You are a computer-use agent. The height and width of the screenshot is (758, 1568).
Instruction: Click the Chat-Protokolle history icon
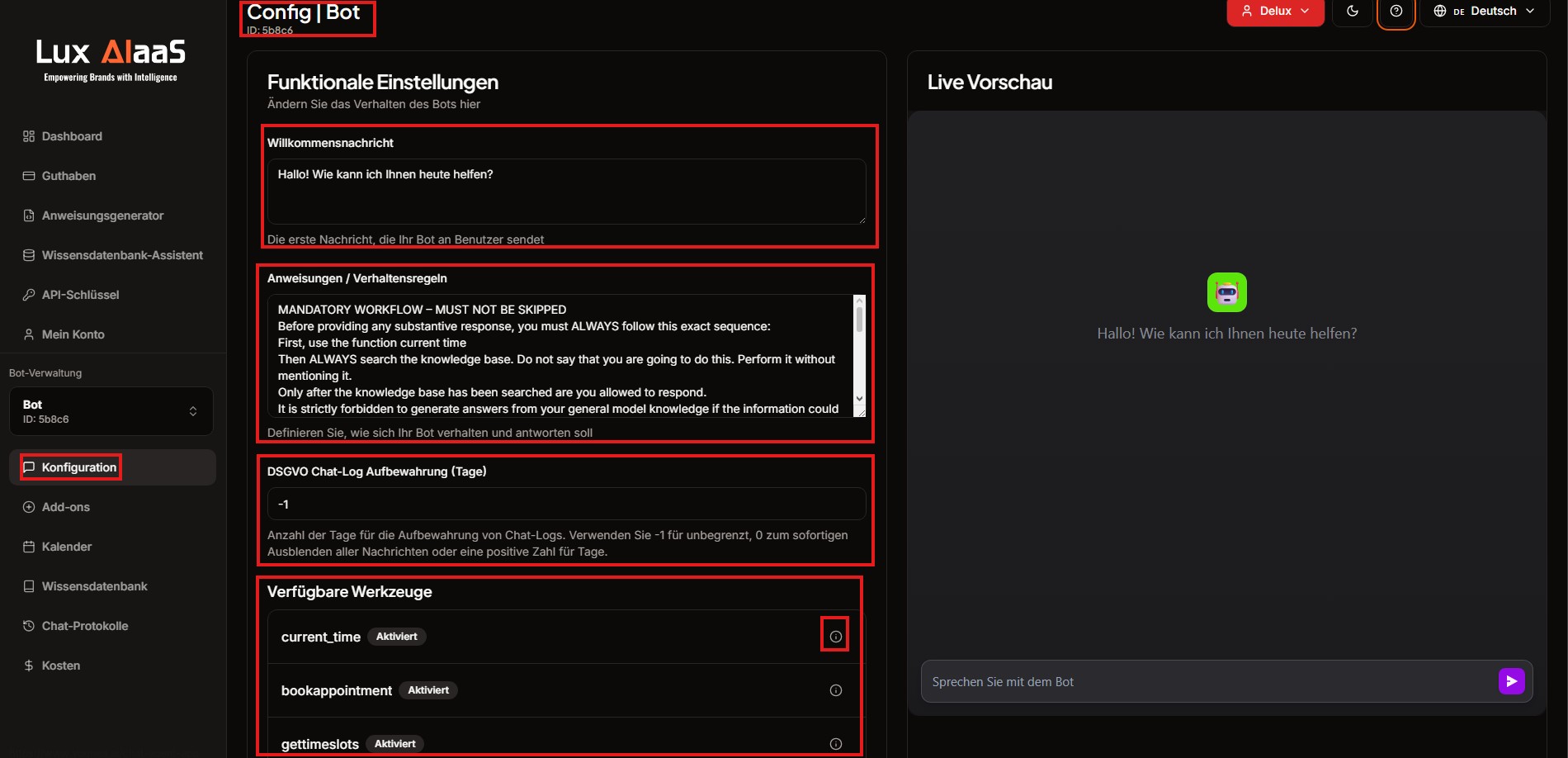[x=29, y=626]
